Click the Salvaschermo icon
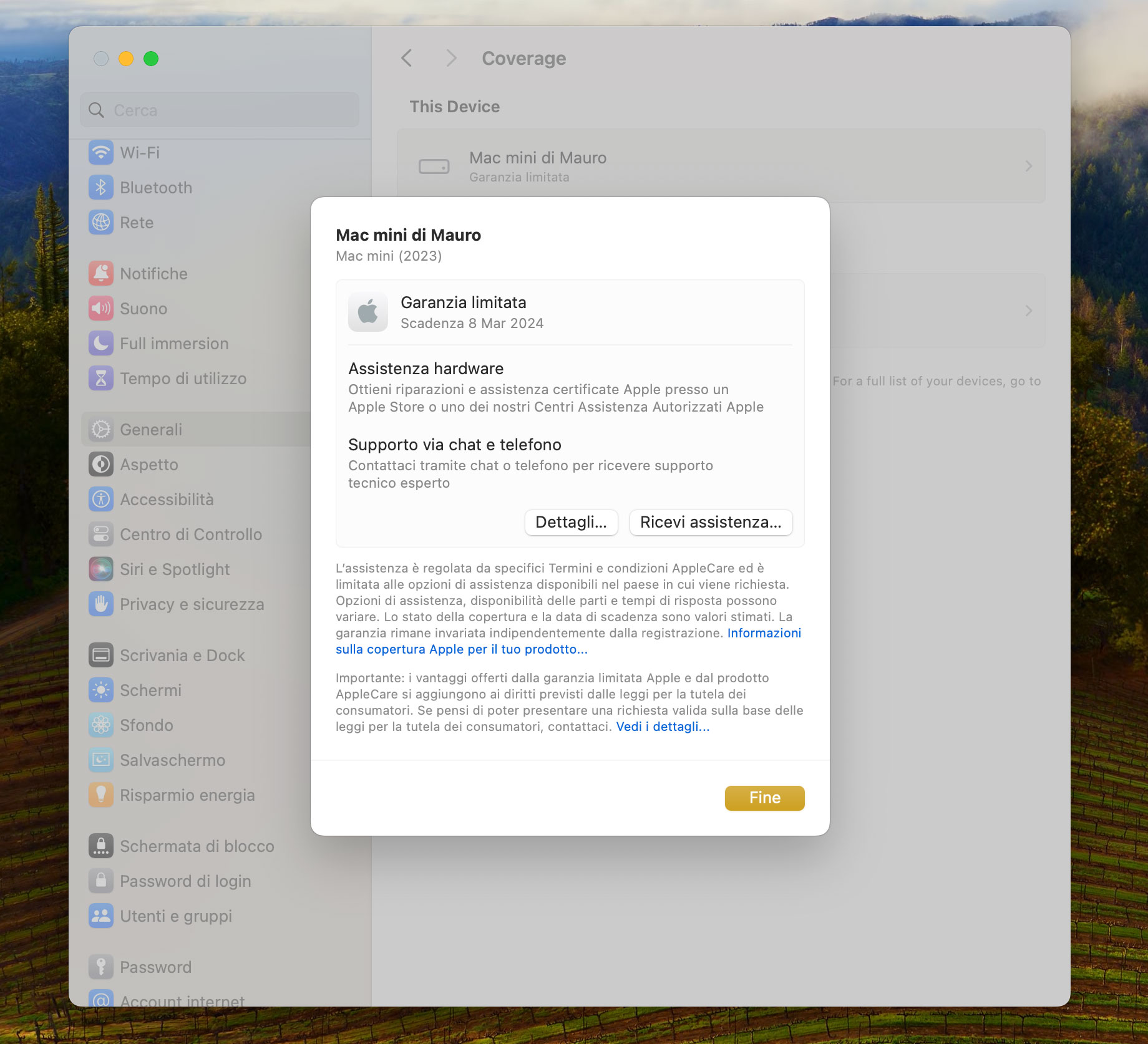The width and height of the screenshot is (1148, 1044). [x=101, y=760]
